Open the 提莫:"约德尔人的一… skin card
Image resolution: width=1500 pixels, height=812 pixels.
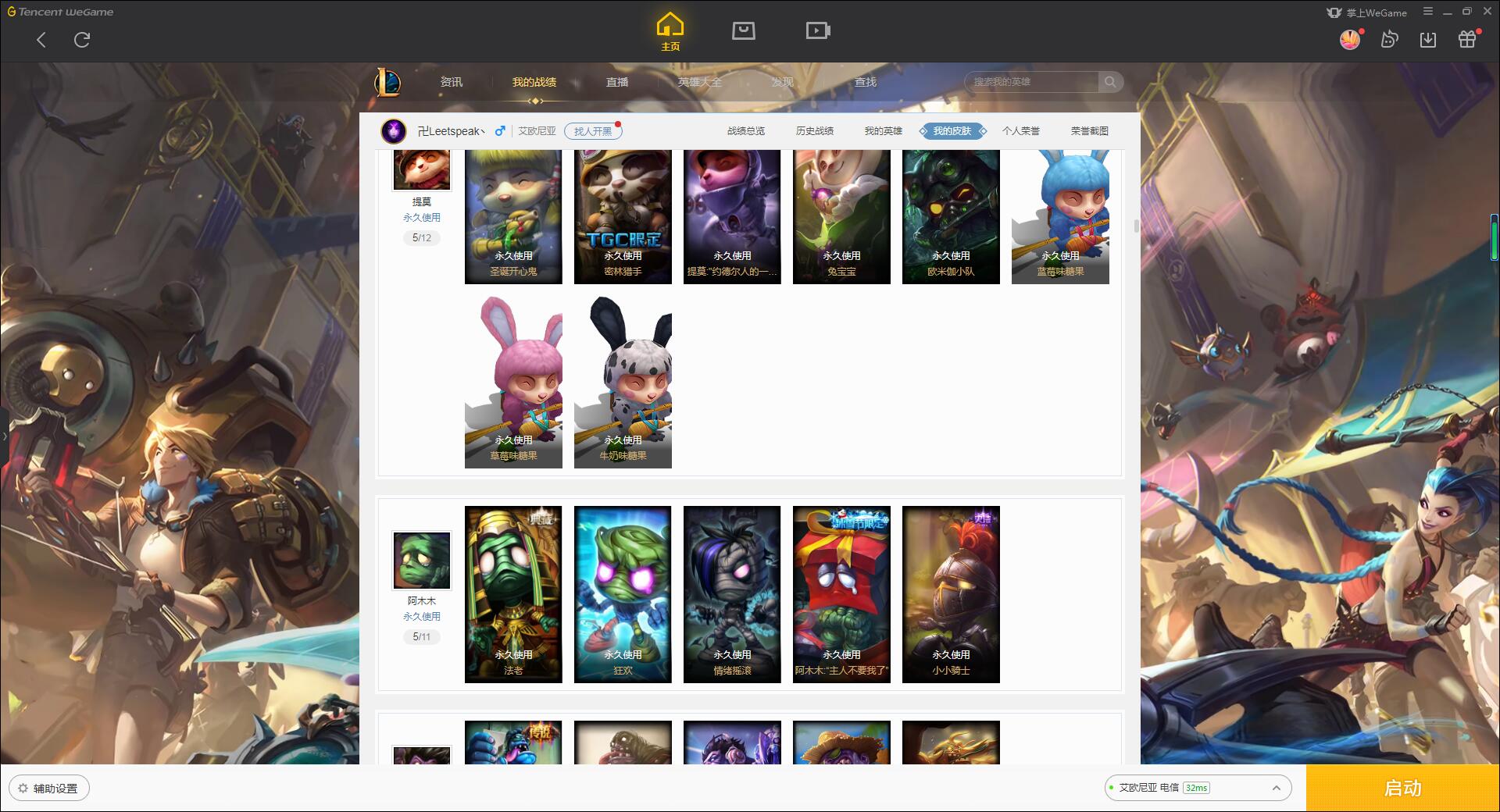point(732,216)
